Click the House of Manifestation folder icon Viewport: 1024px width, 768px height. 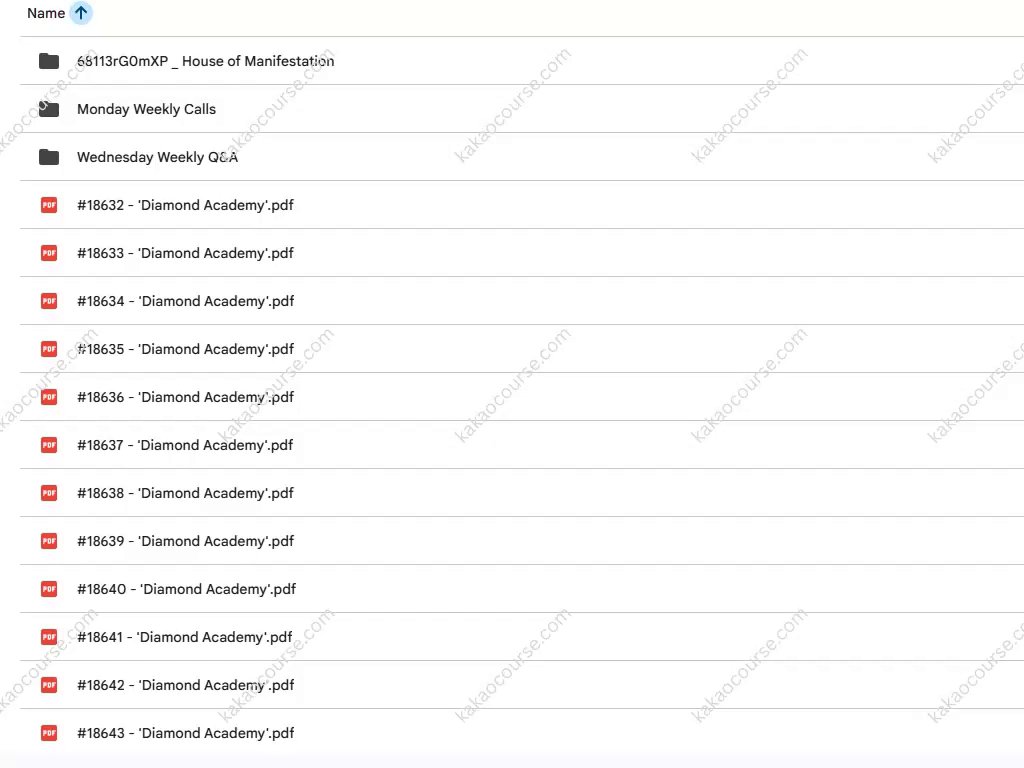click(49, 61)
